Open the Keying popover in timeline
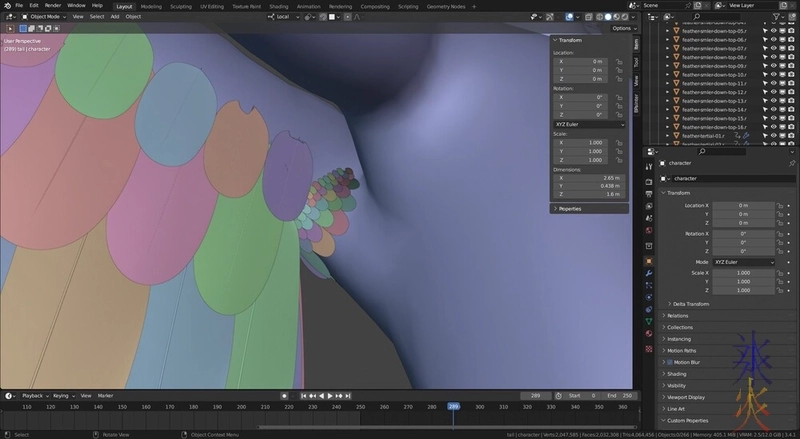The height and width of the screenshot is (439, 800). [62, 396]
